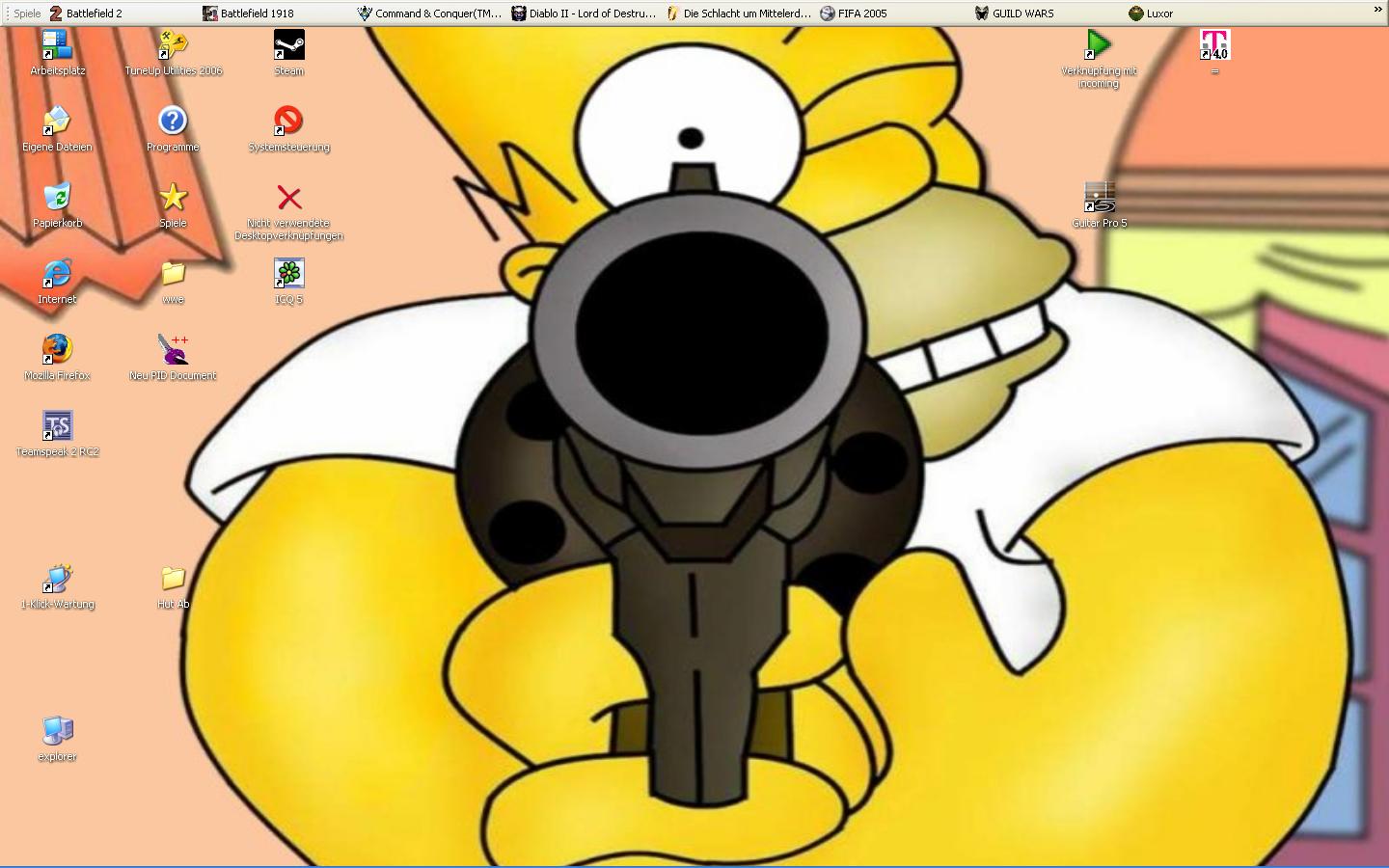Viewport: 1389px width, 868px height.
Task: Launch Diablo II Lord of Destruction
Action: coord(584,14)
